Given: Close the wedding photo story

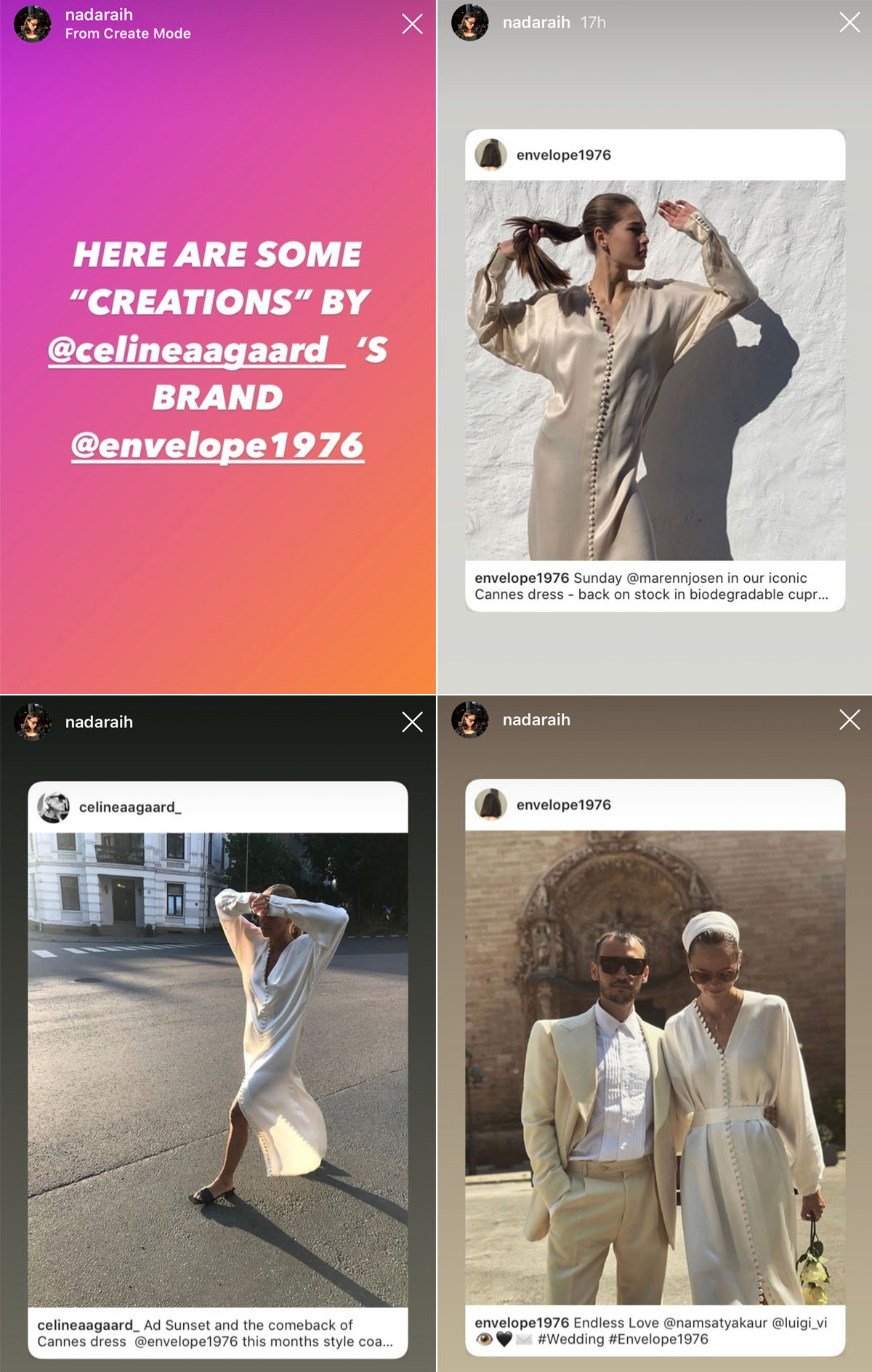Looking at the screenshot, I should click(x=849, y=719).
